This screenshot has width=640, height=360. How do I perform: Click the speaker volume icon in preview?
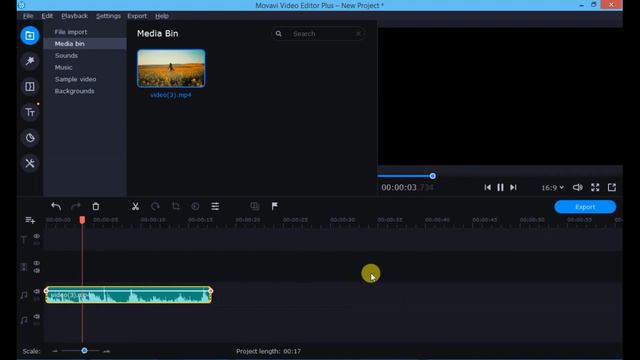[578, 187]
